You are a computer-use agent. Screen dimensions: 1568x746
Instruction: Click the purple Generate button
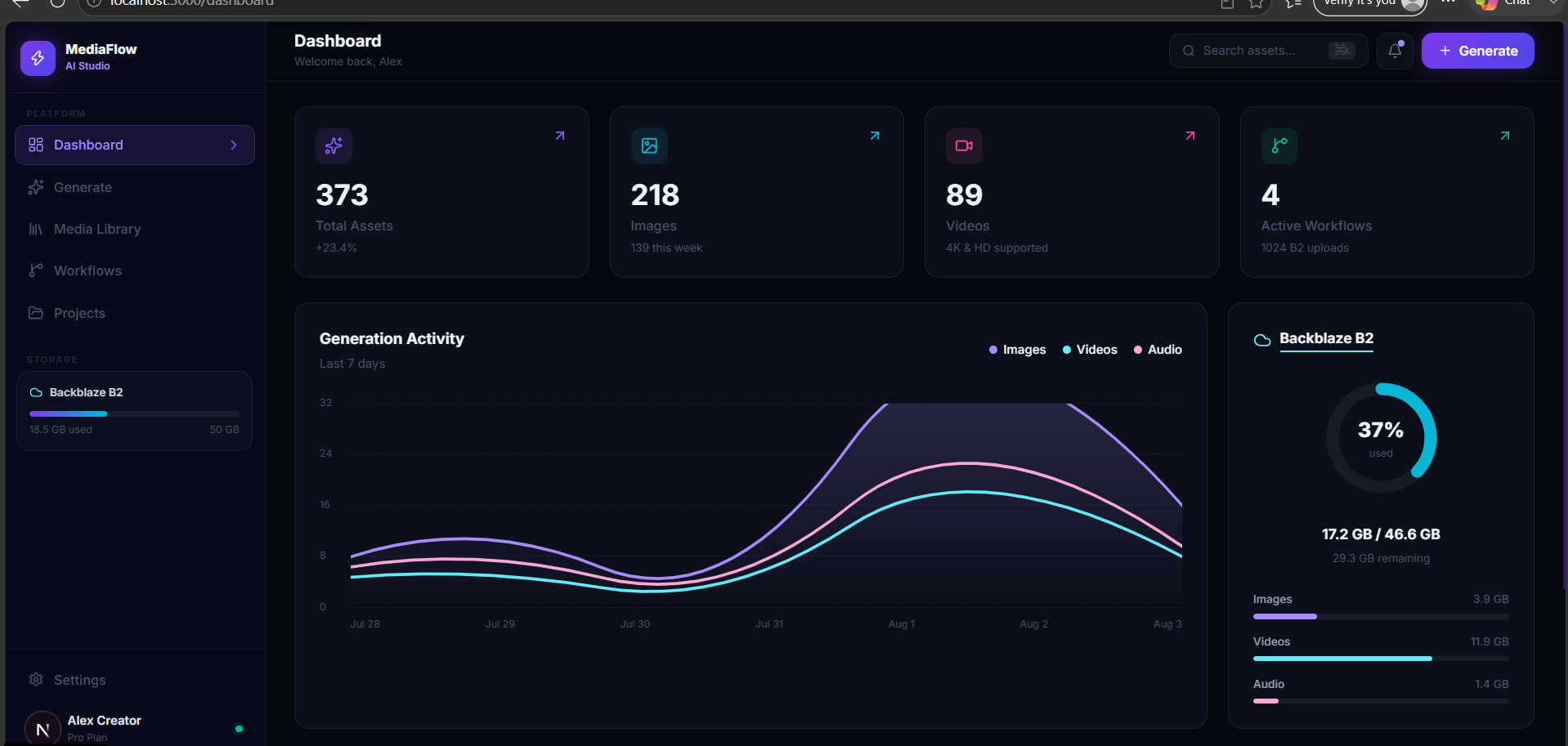click(1477, 51)
